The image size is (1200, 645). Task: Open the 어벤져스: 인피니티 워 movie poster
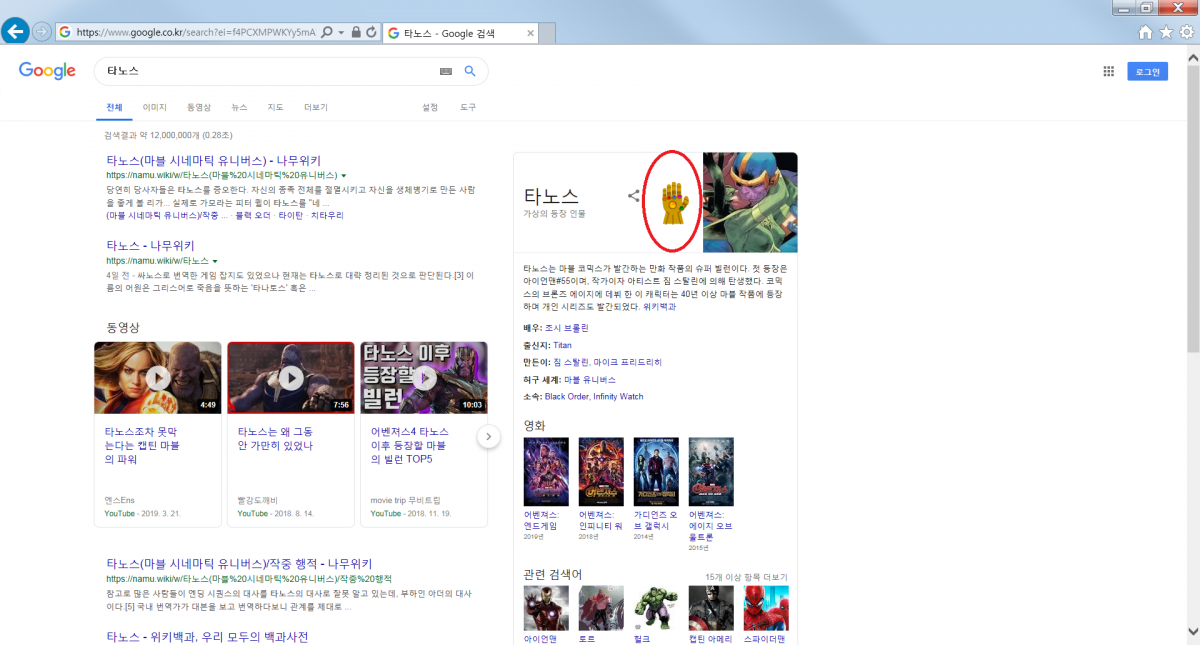(601, 471)
